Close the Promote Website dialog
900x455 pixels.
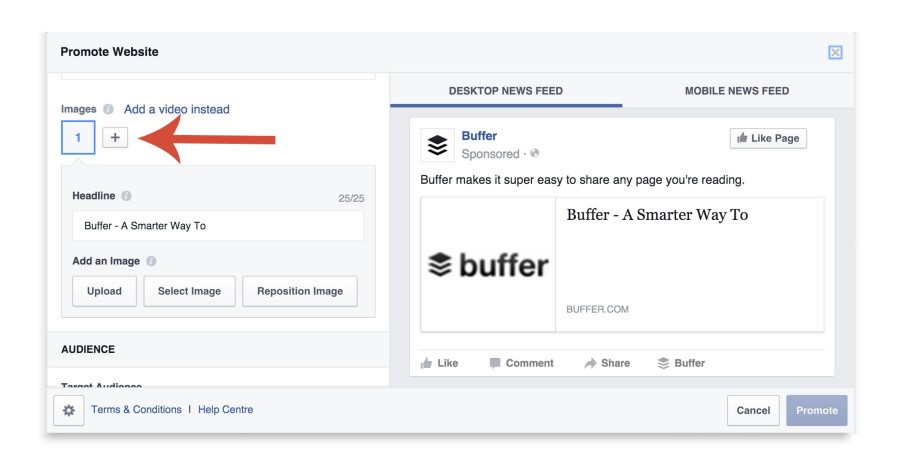(835, 52)
